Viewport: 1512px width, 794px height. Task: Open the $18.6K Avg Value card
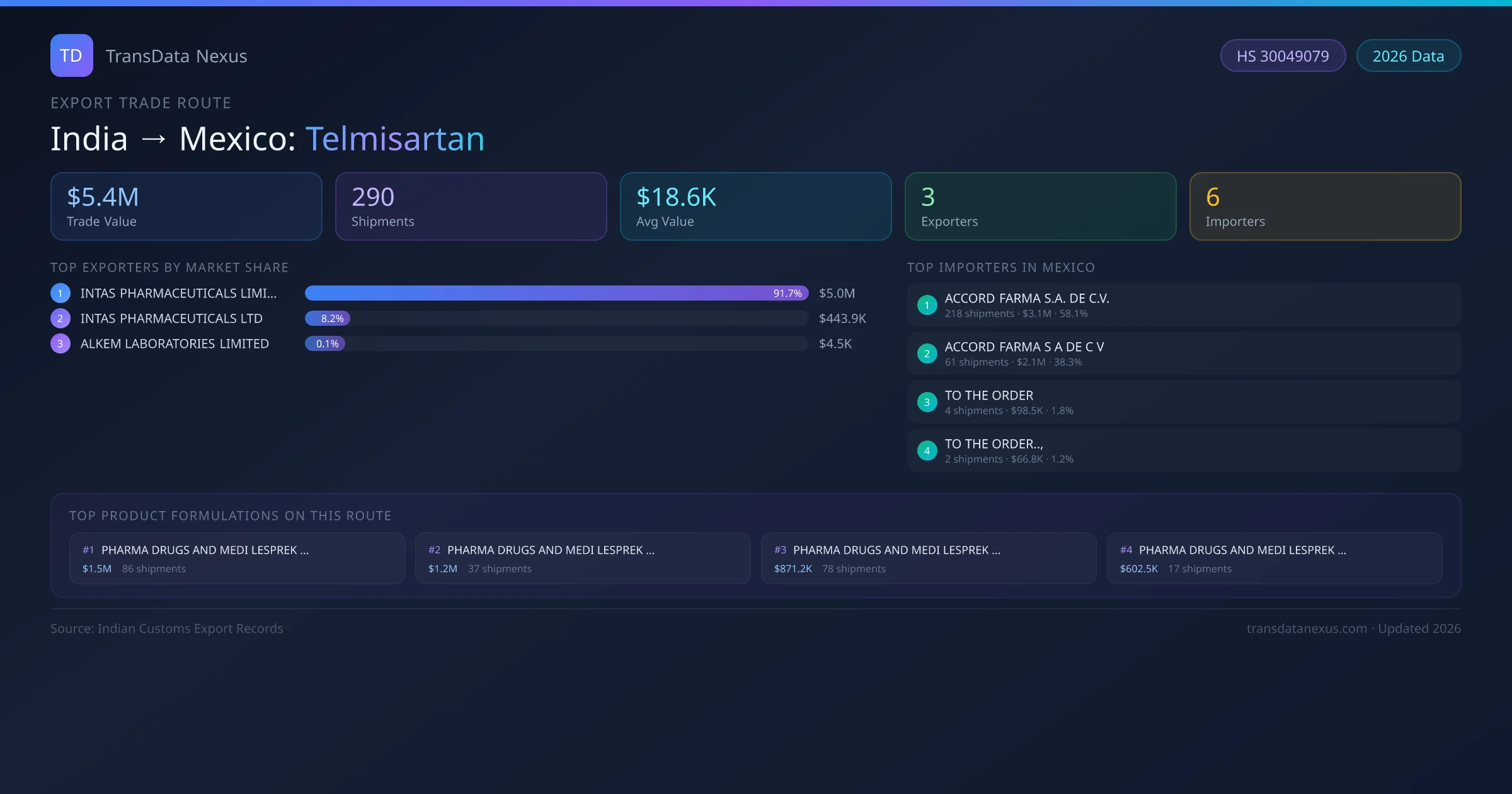pyautogui.click(x=755, y=207)
